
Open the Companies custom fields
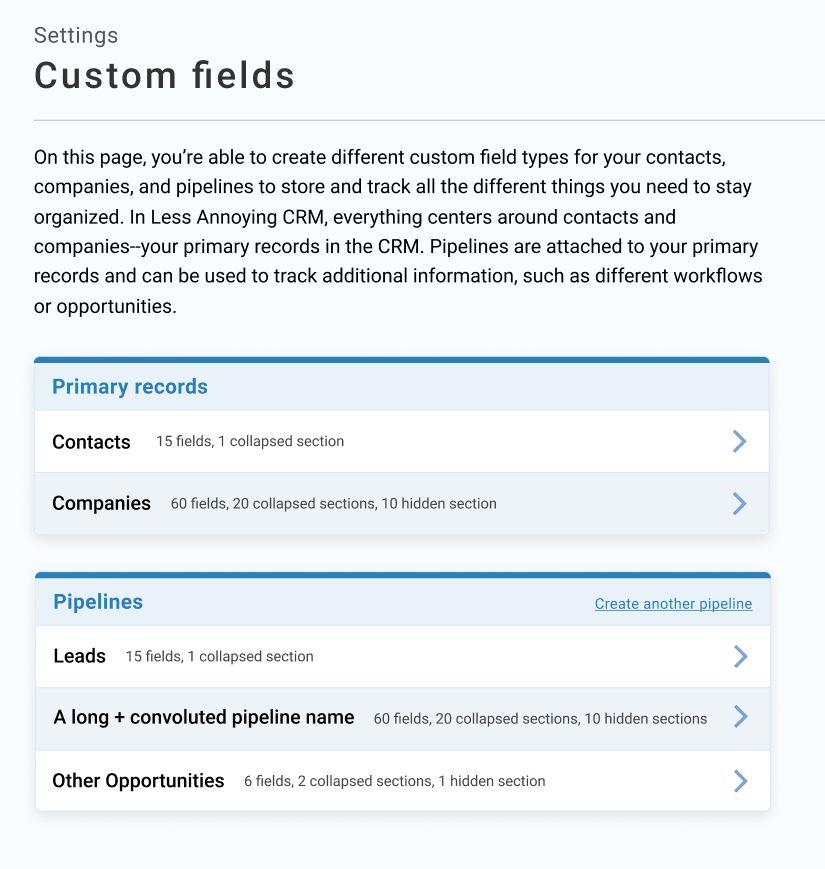[101, 503]
